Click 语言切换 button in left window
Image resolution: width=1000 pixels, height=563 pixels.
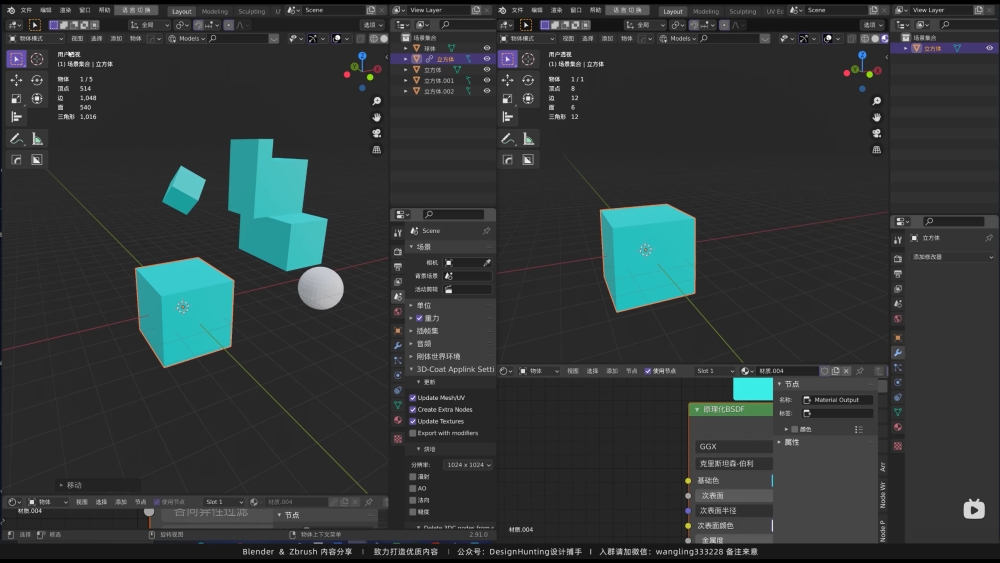pyautogui.click(x=136, y=10)
